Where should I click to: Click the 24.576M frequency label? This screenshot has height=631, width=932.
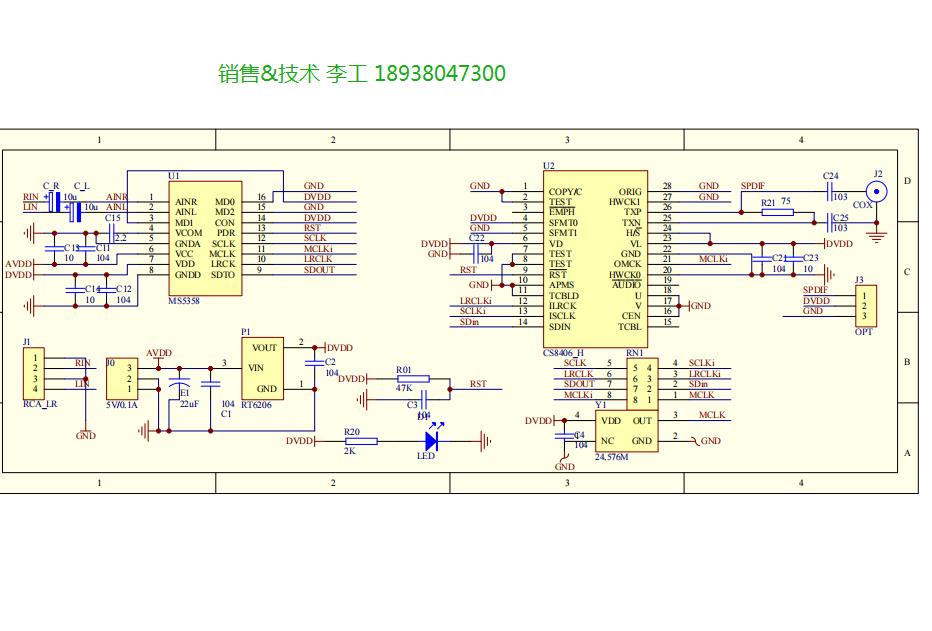[x=612, y=457]
